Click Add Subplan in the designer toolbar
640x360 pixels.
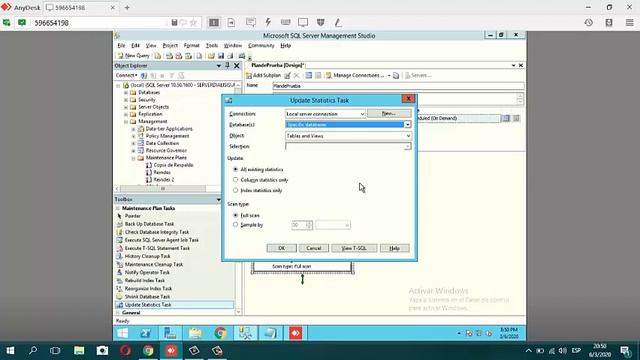pos(263,76)
